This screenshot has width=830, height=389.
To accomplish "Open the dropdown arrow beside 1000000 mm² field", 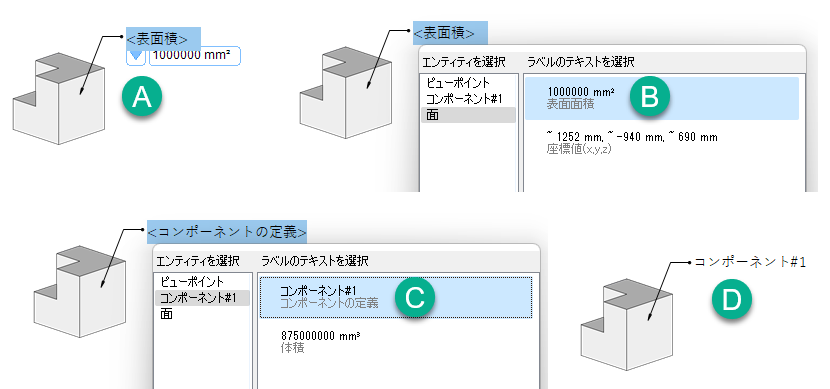I will 136,56.
